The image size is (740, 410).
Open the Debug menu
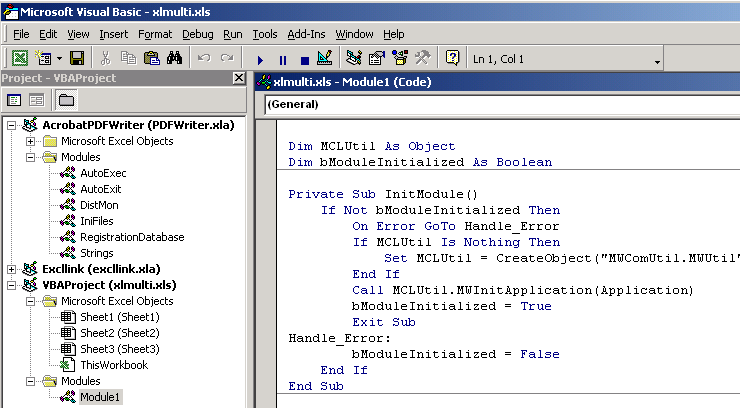pos(197,34)
